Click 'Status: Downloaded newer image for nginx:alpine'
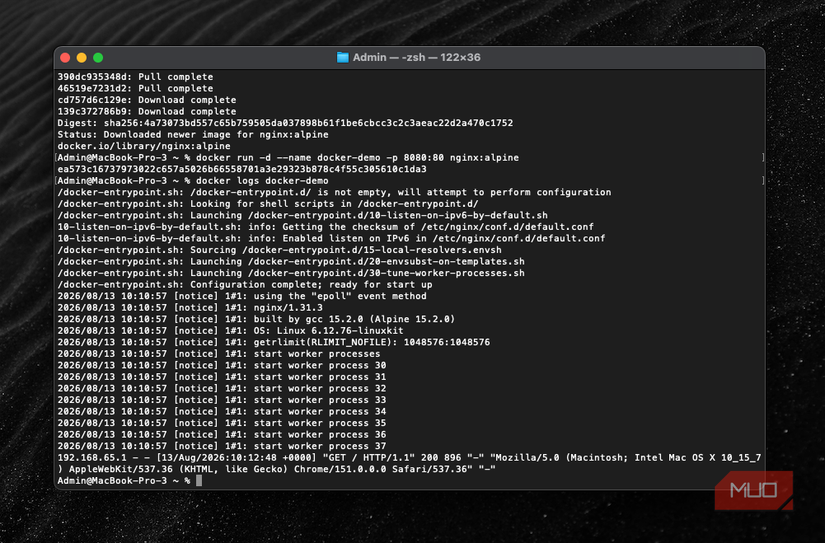 (193, 135)
